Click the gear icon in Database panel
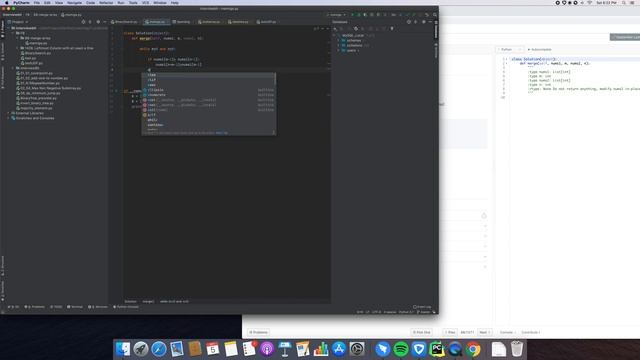Screen dimensions: 640x360 click(x=424, y=22)
